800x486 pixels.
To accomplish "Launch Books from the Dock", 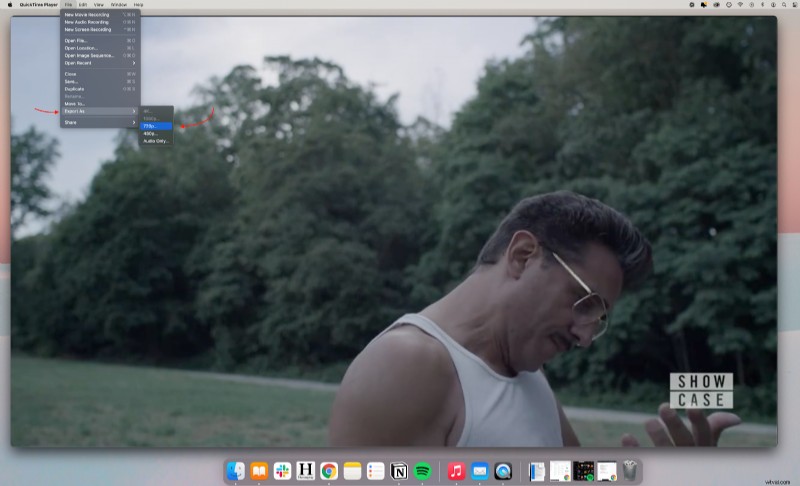I will (x=259, y=471).
